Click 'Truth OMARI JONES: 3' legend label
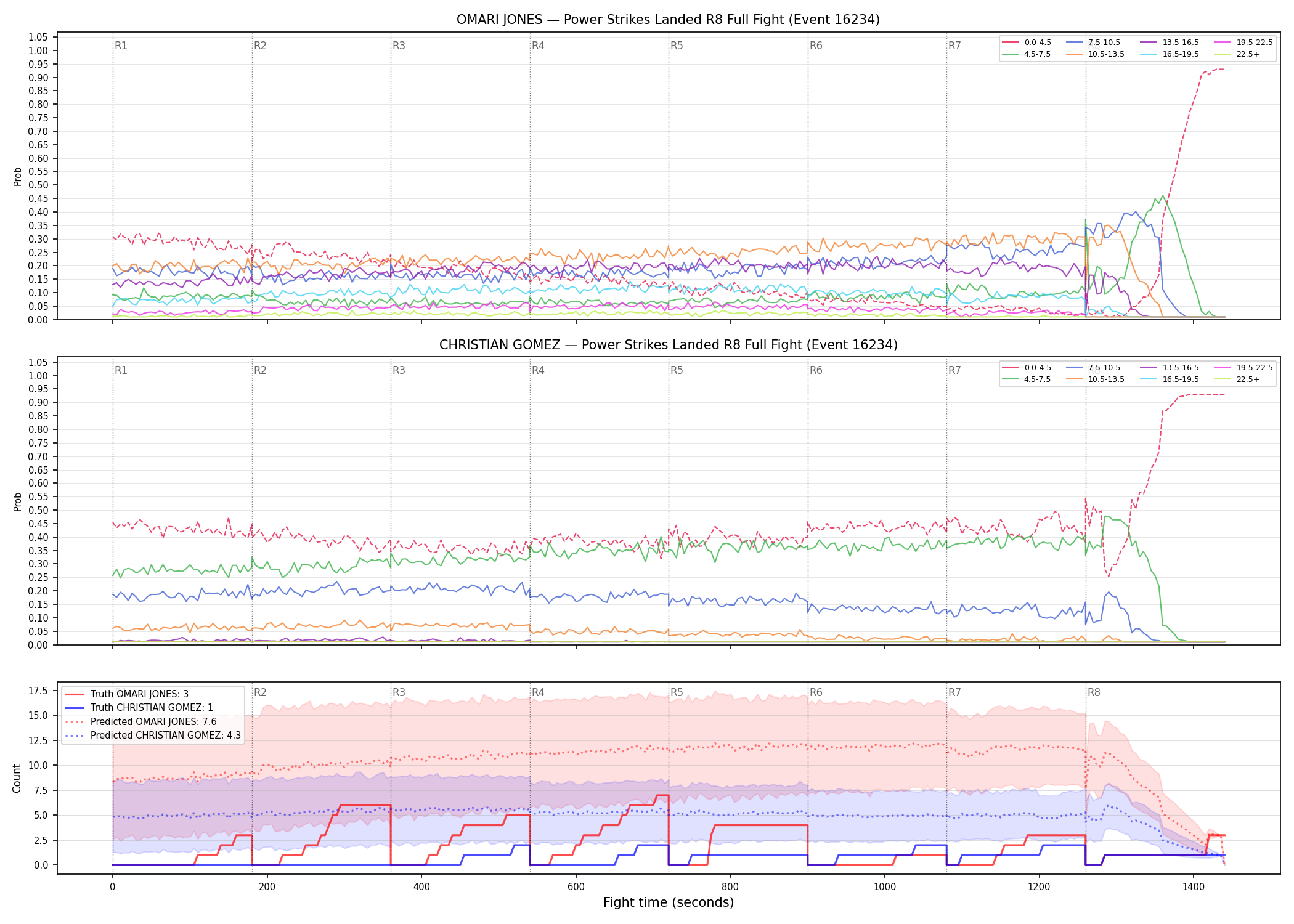The width and height of the screenshot is (1294, 924). pos(139,694)
